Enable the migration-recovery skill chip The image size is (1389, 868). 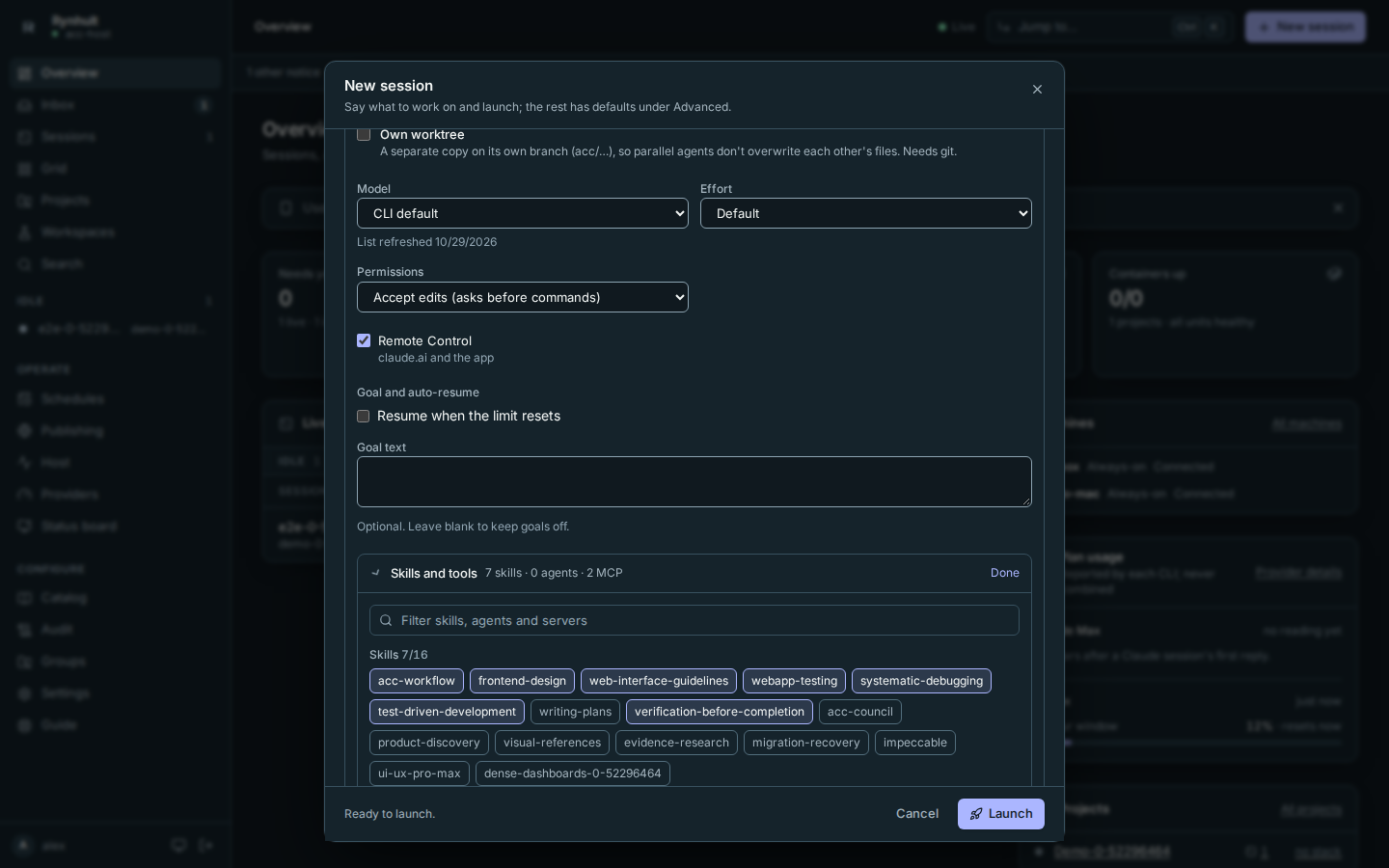806,743
